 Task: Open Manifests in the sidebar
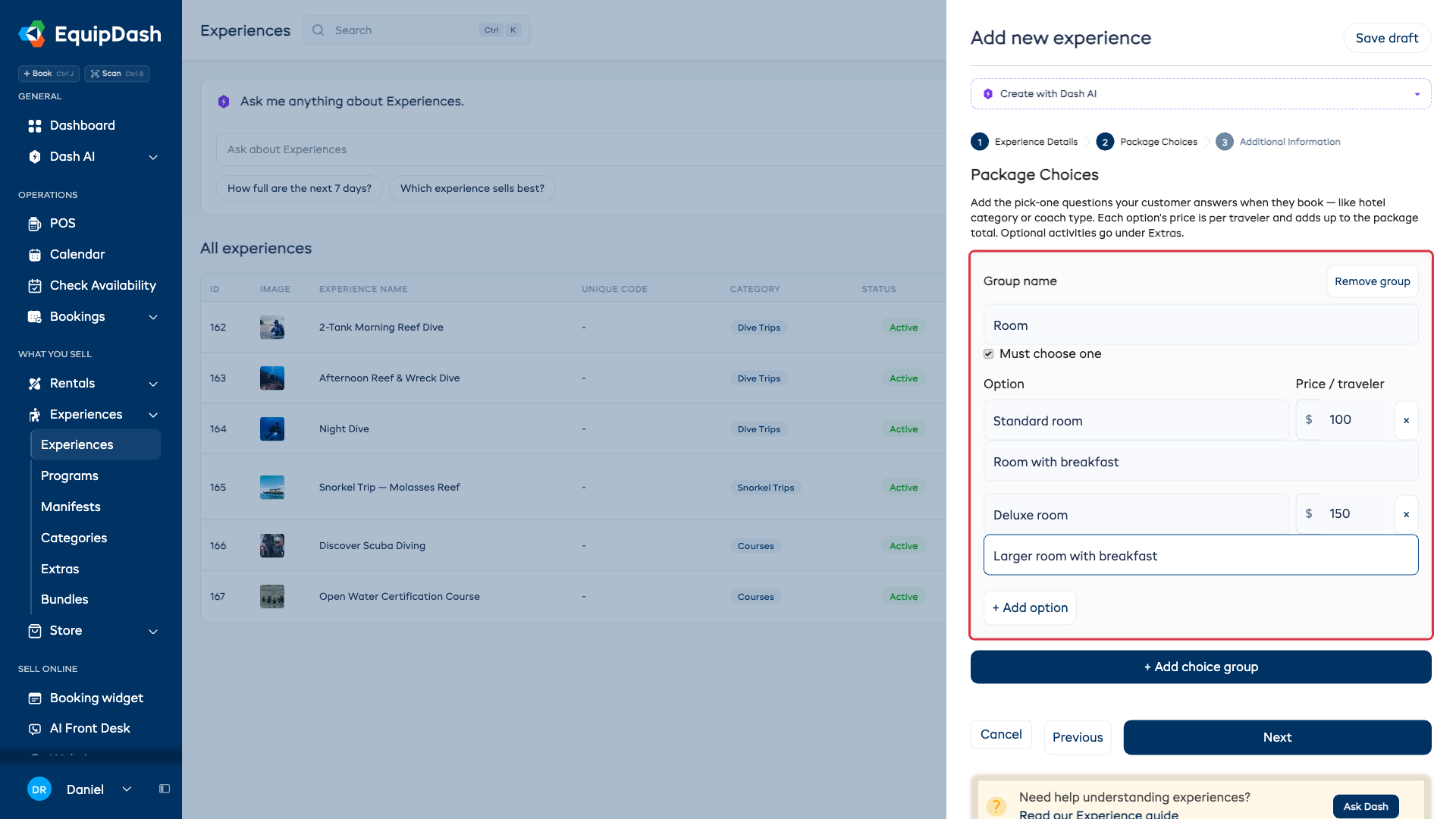71,507
